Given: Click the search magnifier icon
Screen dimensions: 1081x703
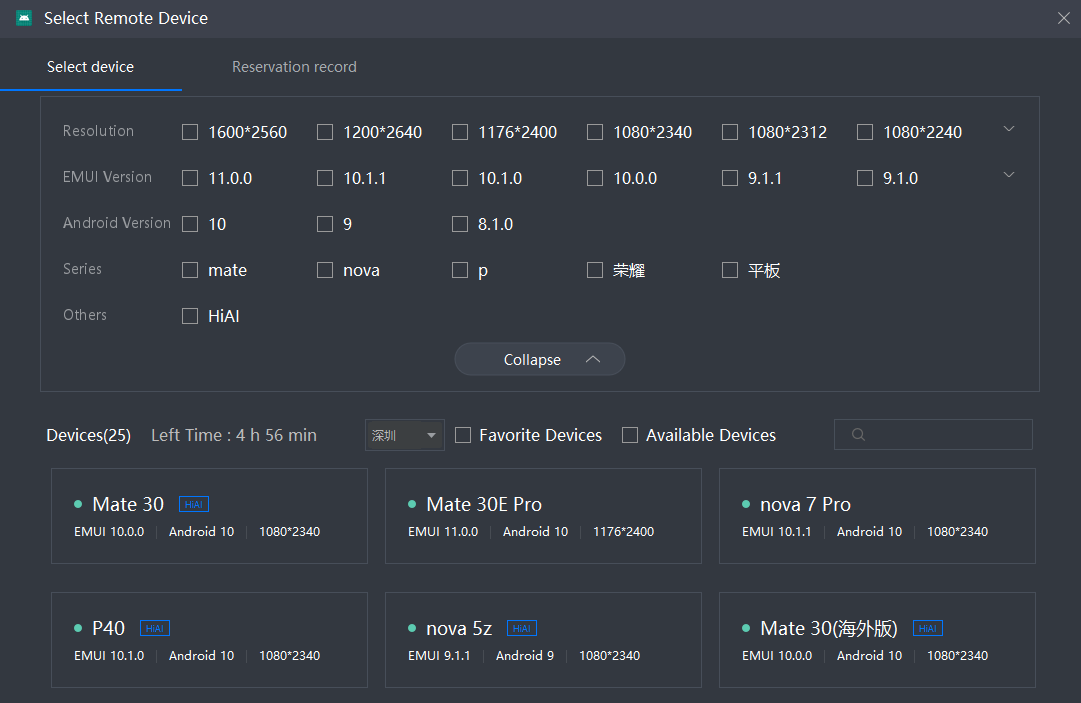Looking at the screenshot, I should pos(857,435).
